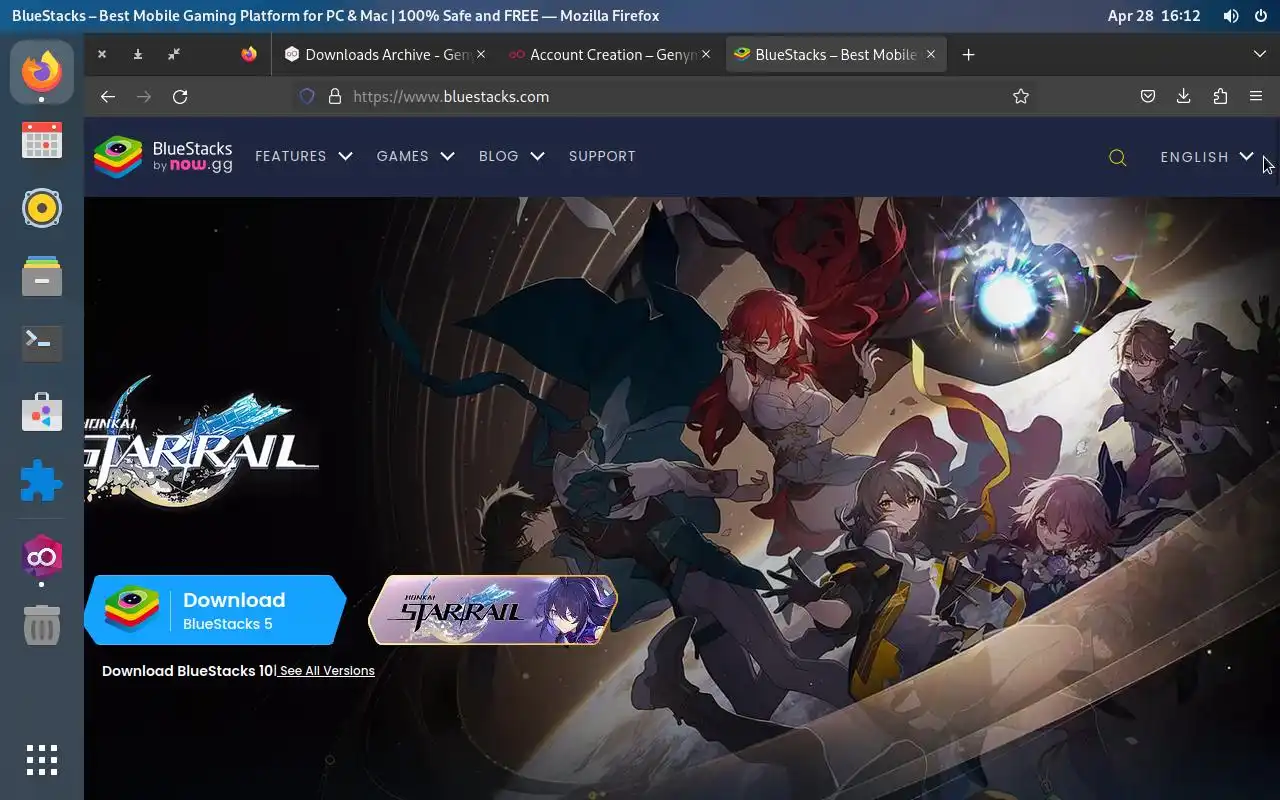
Task: Open the tracking protection shield icon
Action: tap(308, 97)
